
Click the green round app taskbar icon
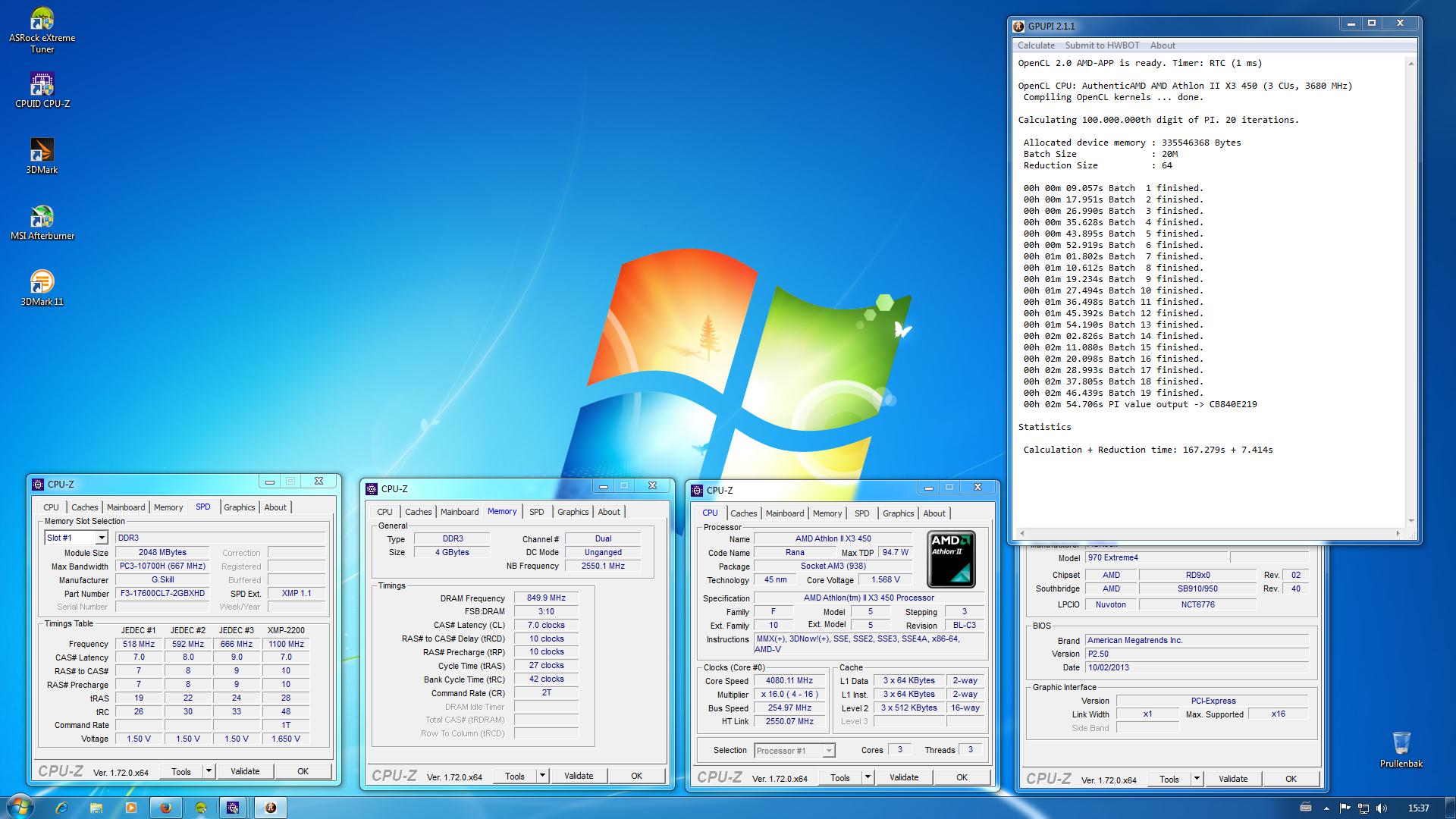201,808
